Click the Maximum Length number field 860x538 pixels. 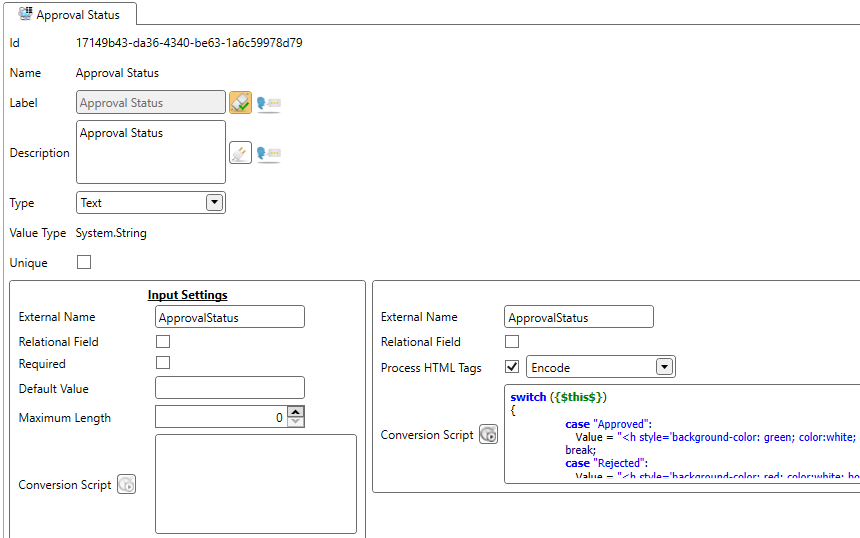pyautogui.click(x=222, y=417)
